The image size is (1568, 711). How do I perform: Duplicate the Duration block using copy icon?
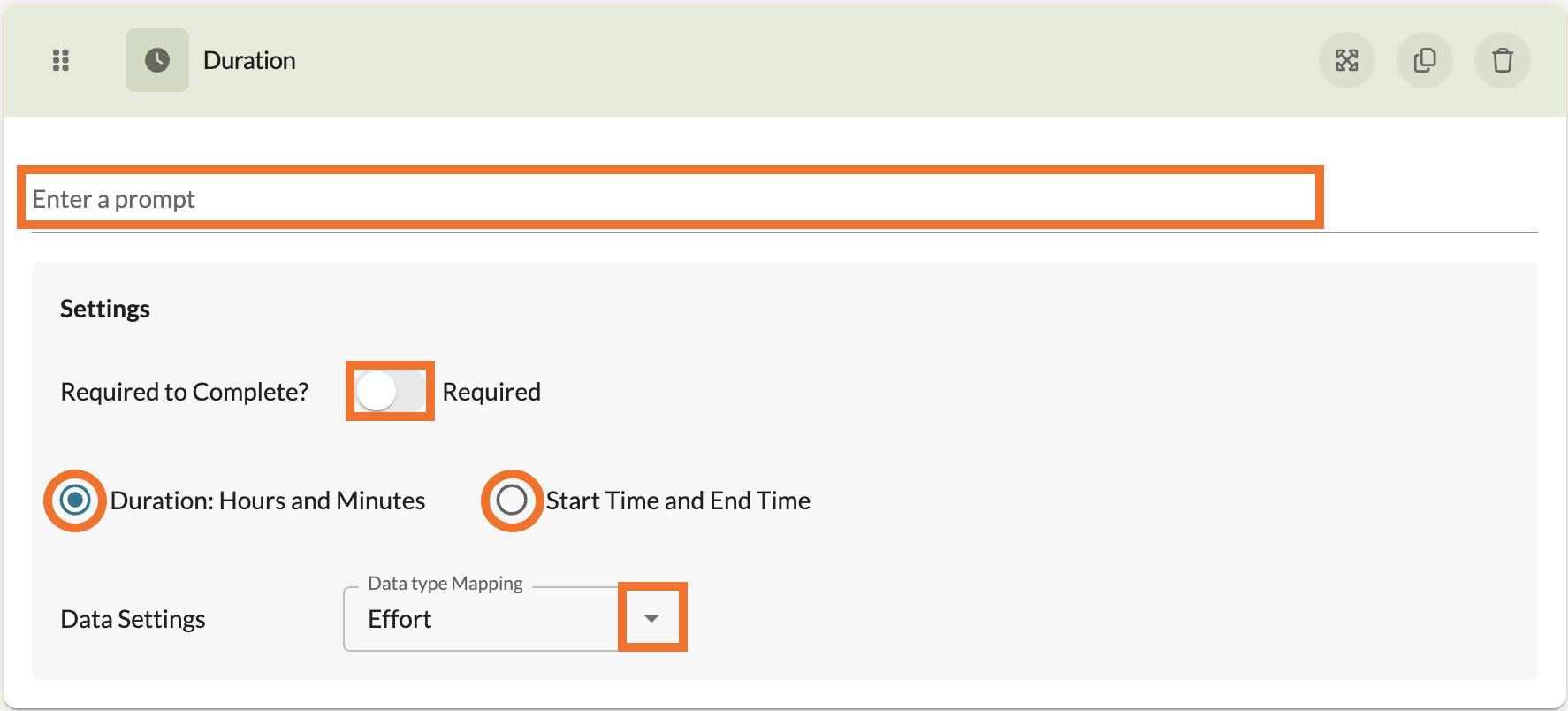[x=1424, y=60]
